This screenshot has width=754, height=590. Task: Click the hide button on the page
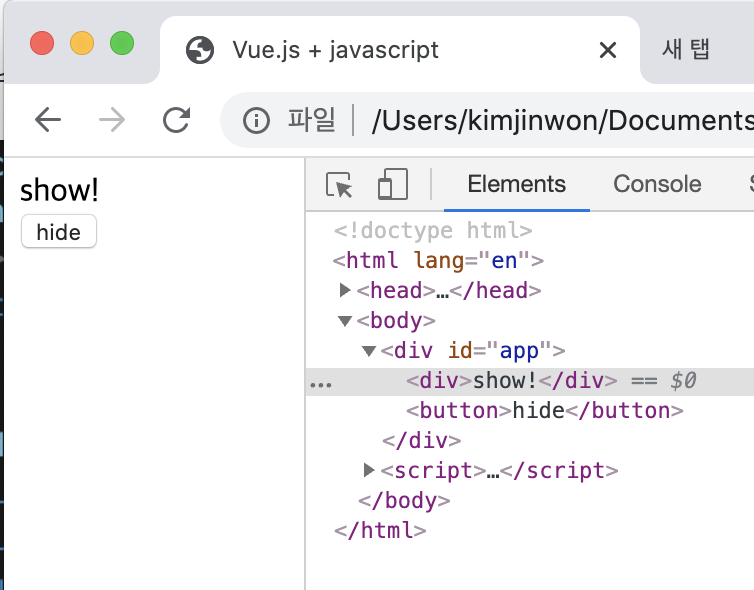59,232
